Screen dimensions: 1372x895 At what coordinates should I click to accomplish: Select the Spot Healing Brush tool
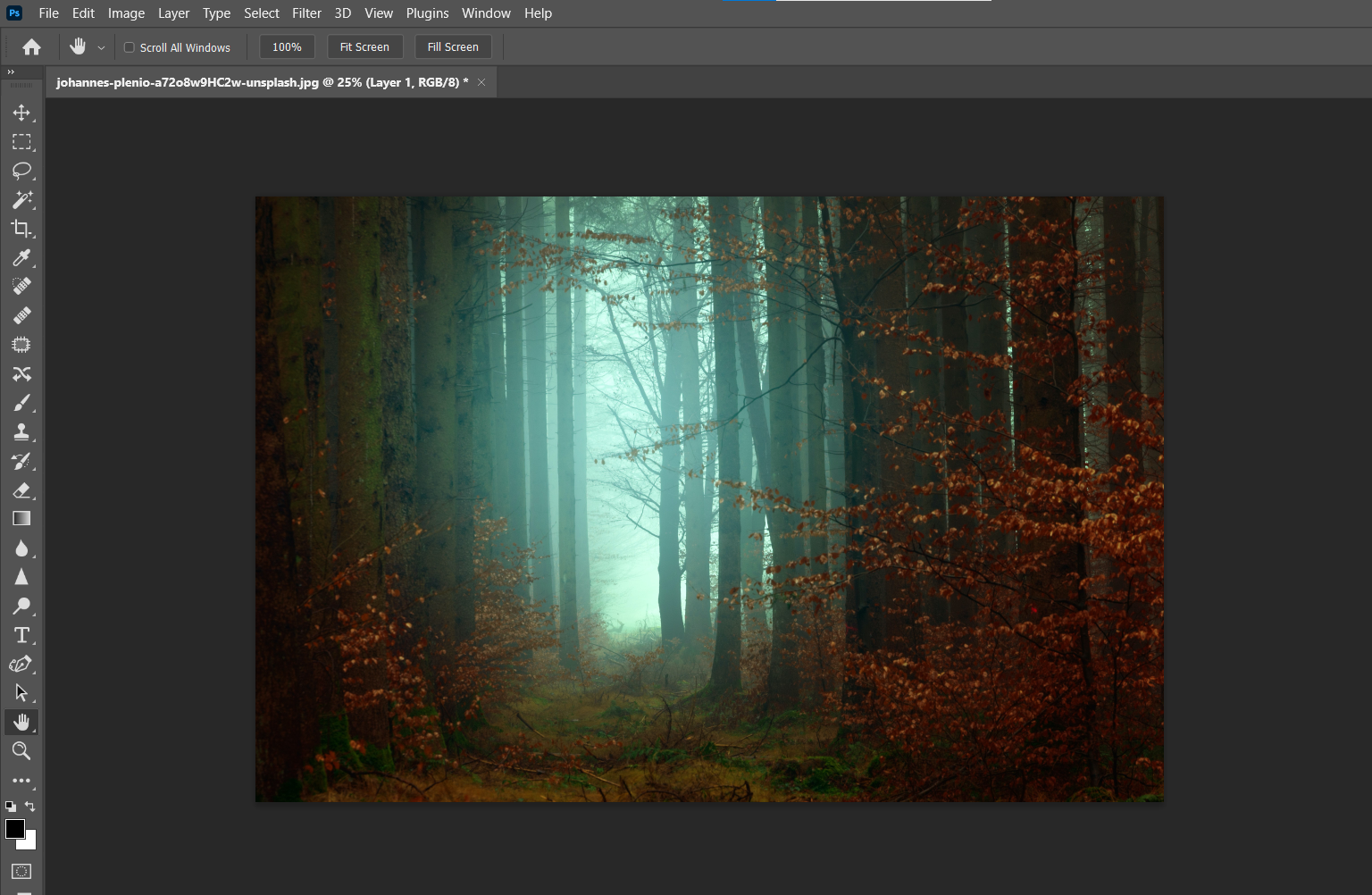(21, 286)
